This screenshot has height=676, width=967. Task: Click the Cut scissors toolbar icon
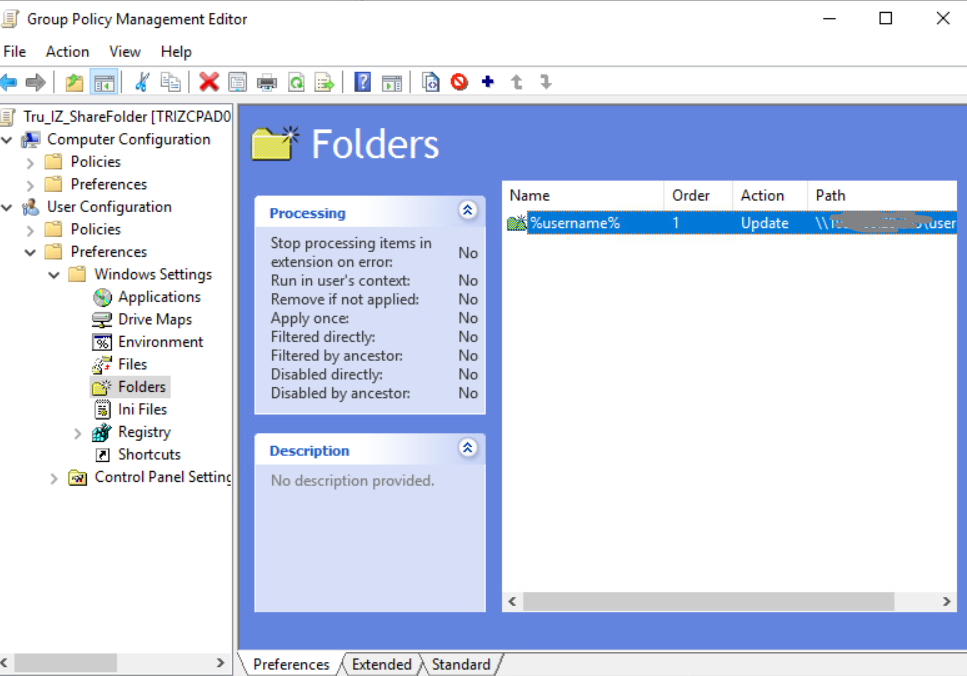pyautogui.click(x=142, y=82)
